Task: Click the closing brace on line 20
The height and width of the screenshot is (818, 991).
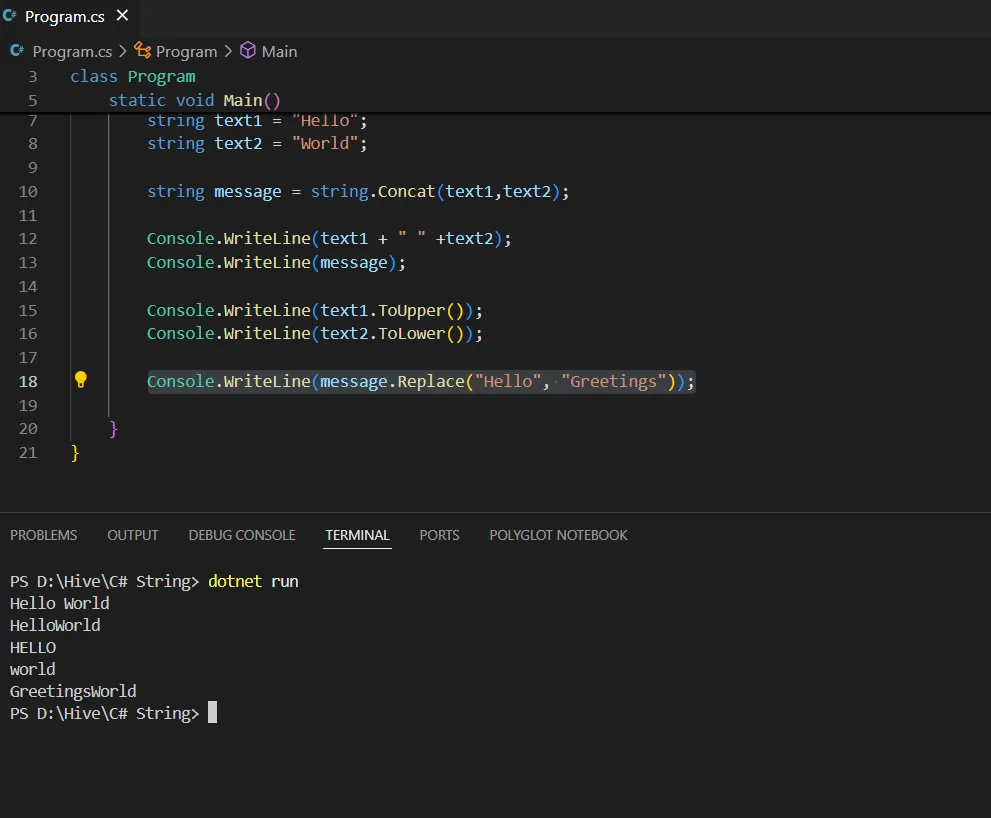Action: pos(114,429)
